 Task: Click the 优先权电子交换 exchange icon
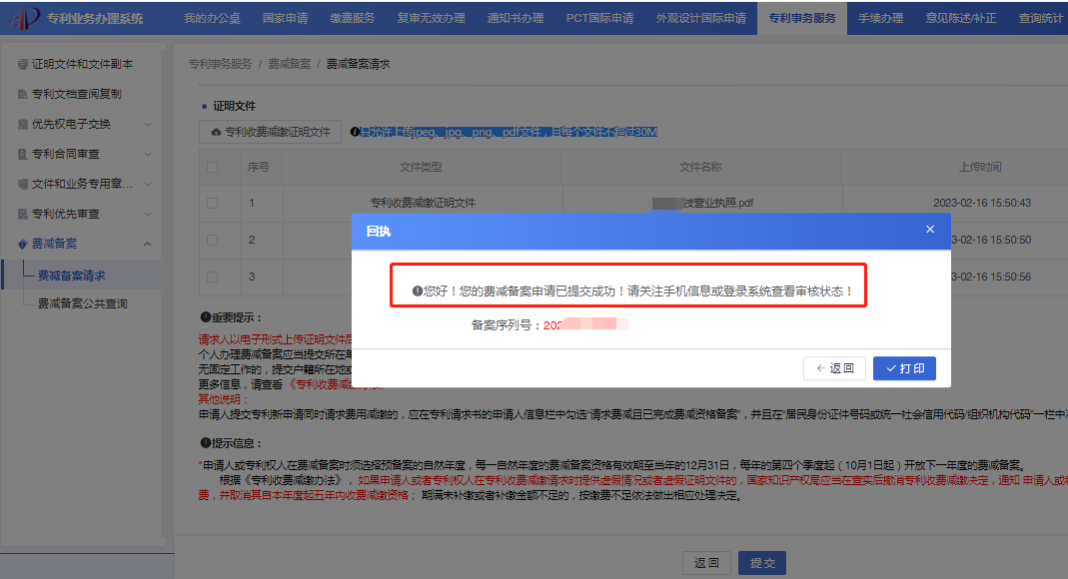coord(22,124)
